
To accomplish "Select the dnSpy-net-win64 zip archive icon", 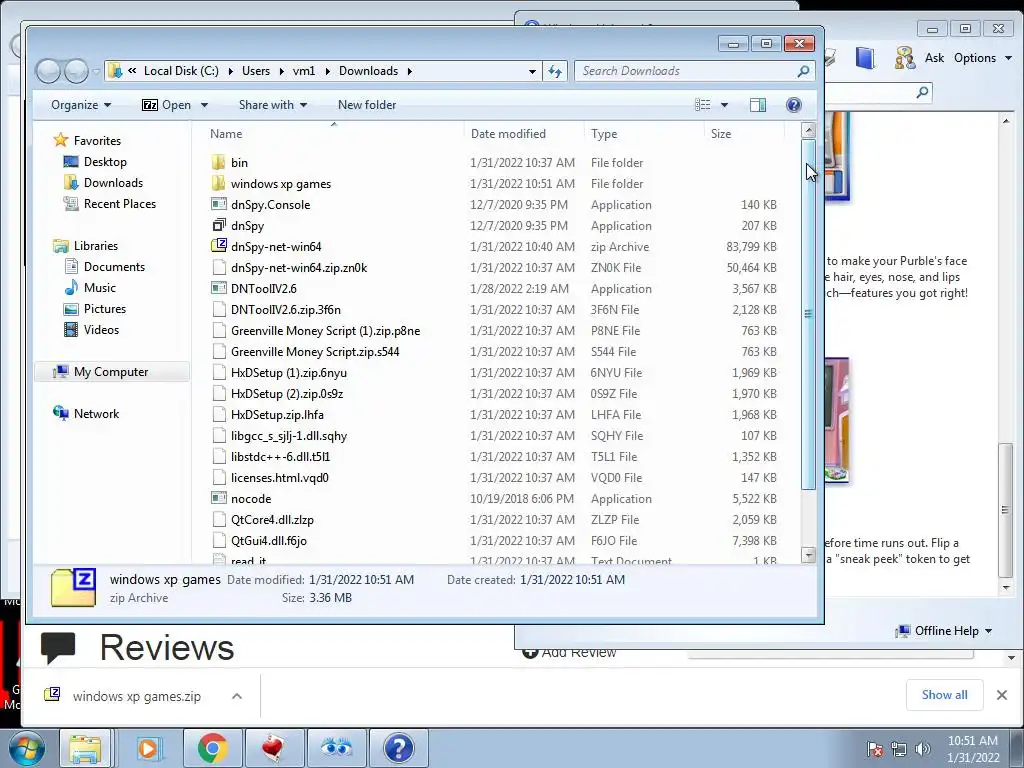I will pos(219,246).
